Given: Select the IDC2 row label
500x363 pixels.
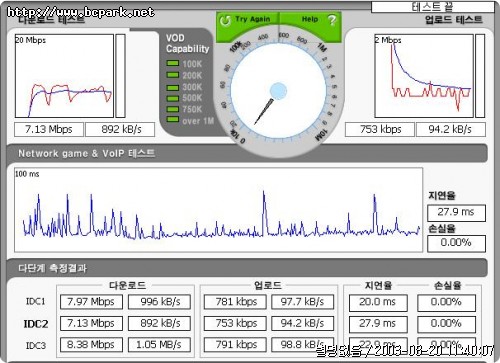Looking at the screenshot, I should [x=36, y=323].
